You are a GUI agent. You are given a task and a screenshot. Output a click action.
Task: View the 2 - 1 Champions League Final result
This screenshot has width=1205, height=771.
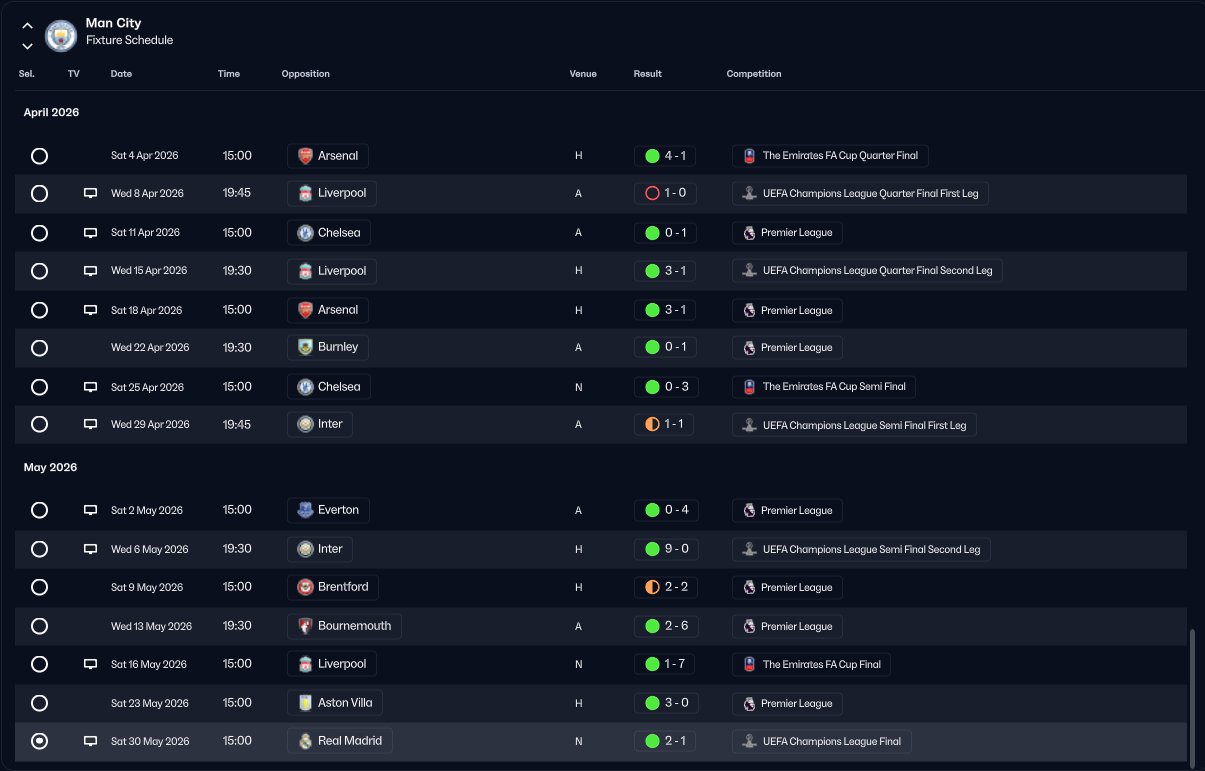[665, 742]
